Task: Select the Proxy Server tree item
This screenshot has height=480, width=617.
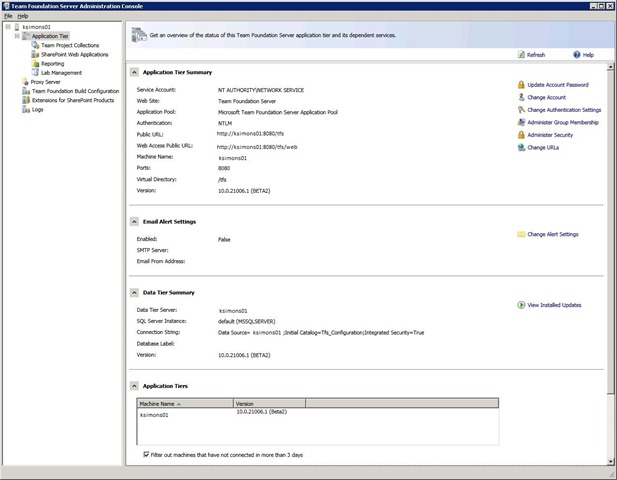Action: point(46,82)
